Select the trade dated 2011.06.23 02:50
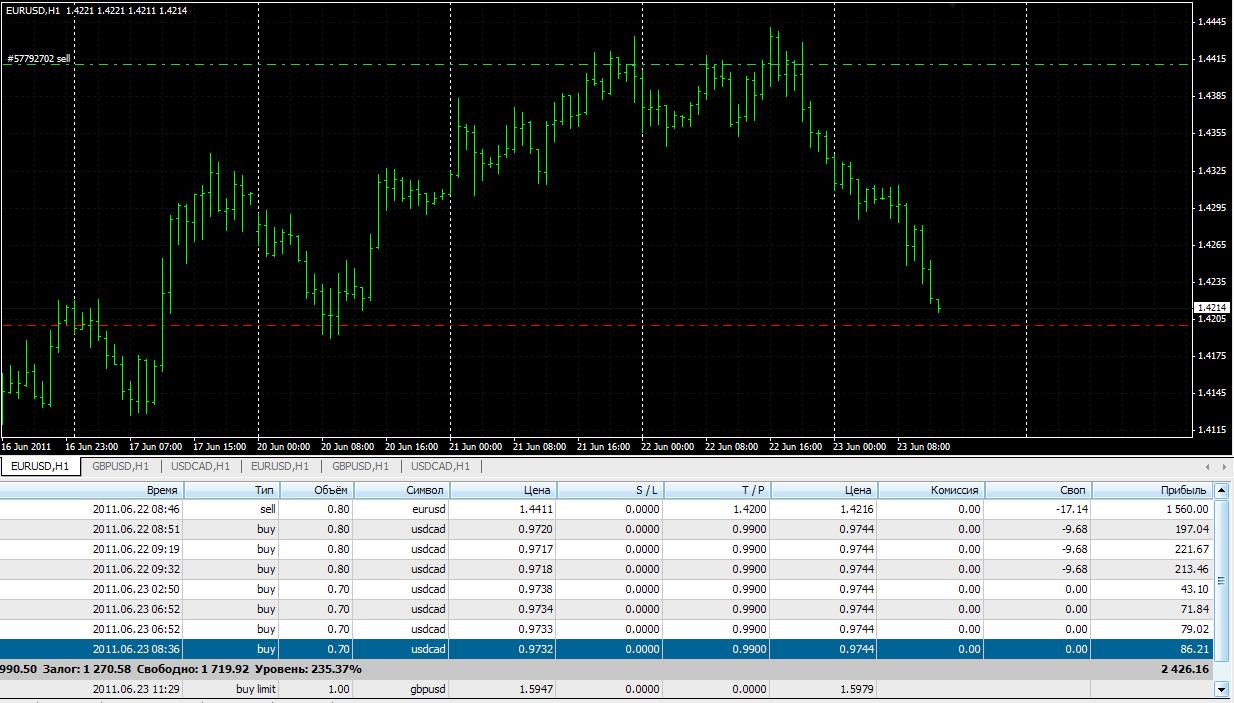1234x703 pixels. [x=606, y=589]
